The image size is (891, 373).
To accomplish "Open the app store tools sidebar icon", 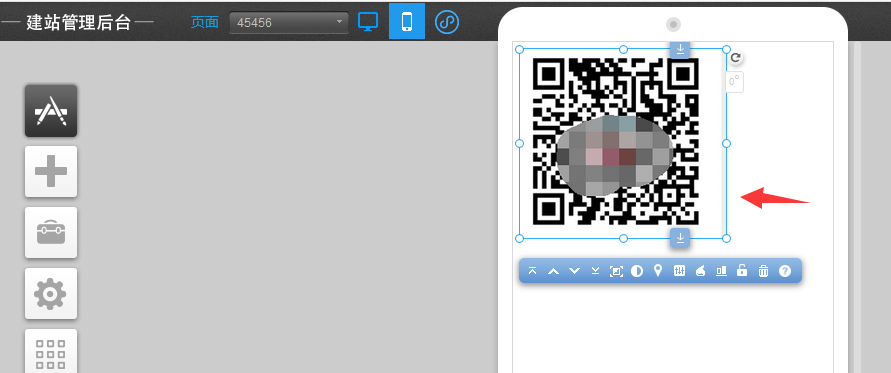I will pos(51,110).
